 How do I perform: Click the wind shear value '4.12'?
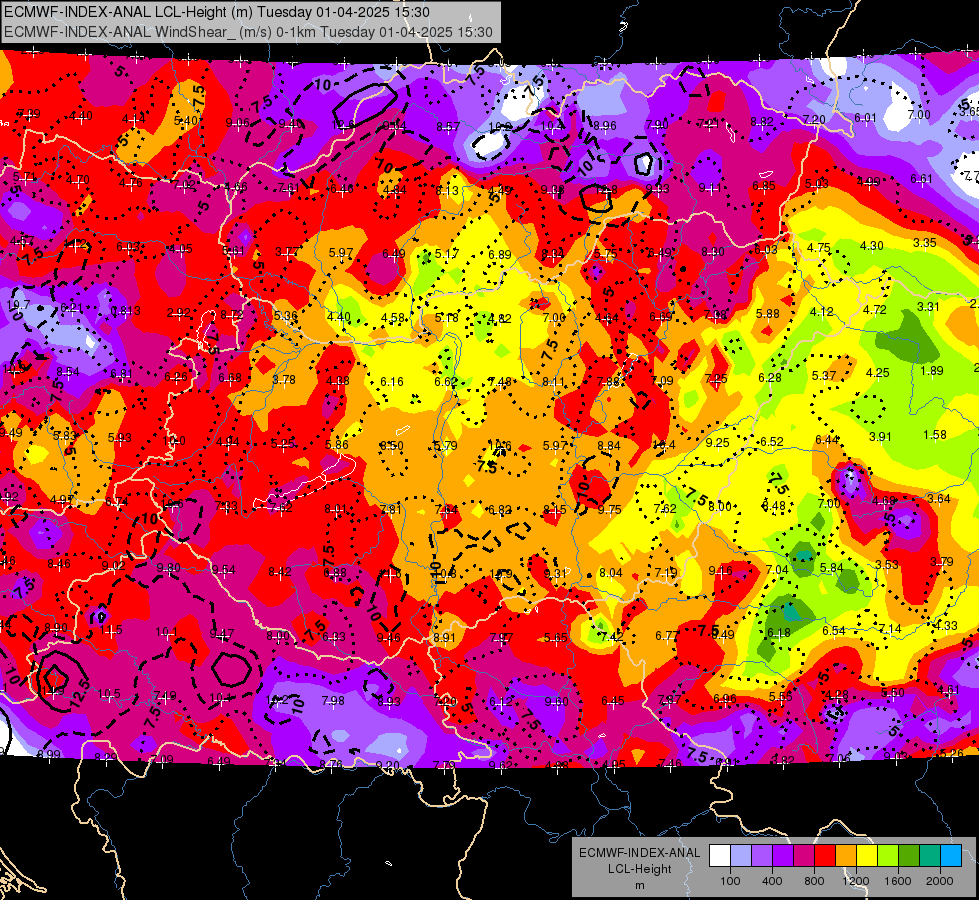coord(822,312)
